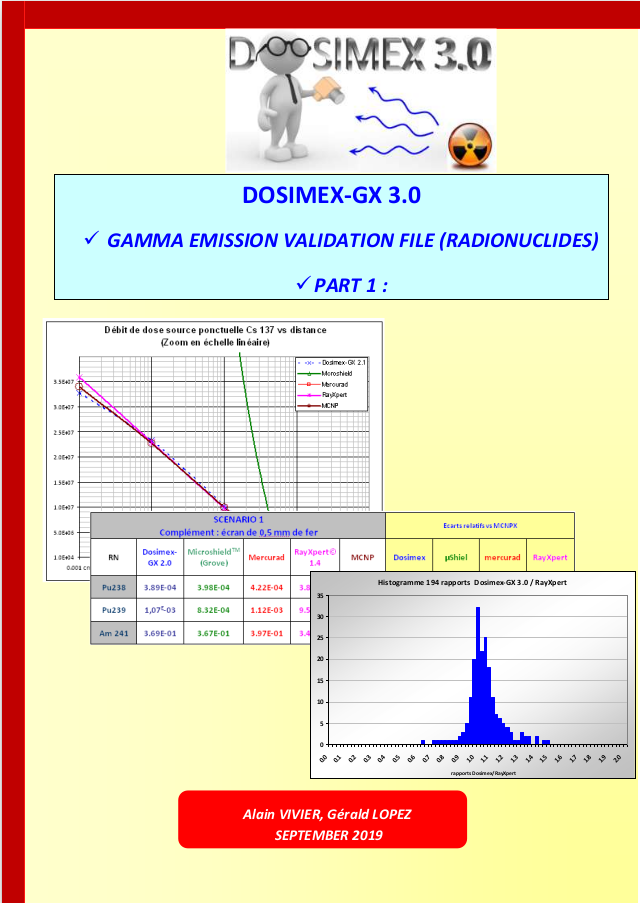
Task: Select the heading "DOSIMEX-GX 3.0"
Action: pyautogui.click(x=331, y=195)
